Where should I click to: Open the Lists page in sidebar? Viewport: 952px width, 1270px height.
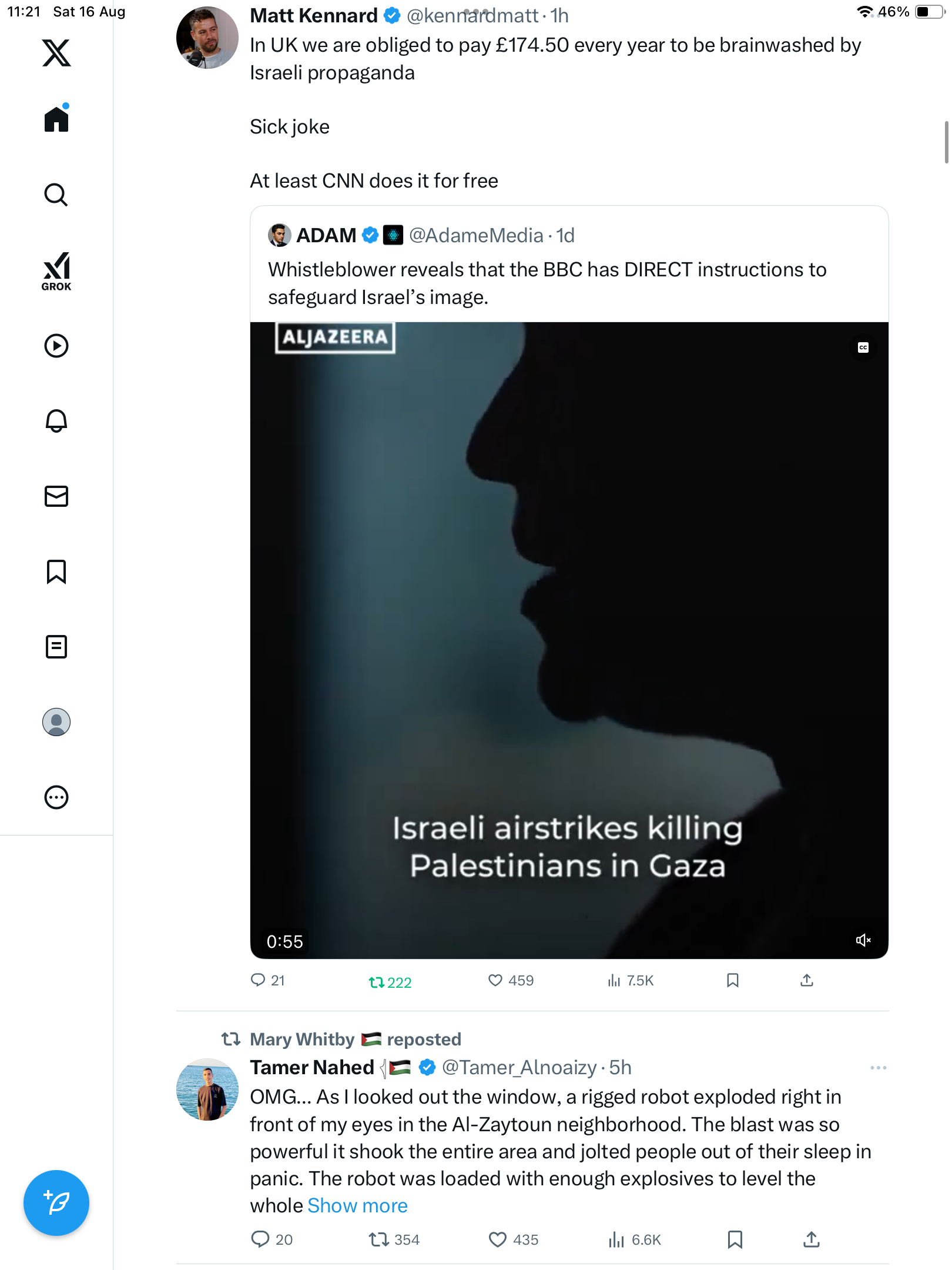pyautogui.click(x=56, y=647)
